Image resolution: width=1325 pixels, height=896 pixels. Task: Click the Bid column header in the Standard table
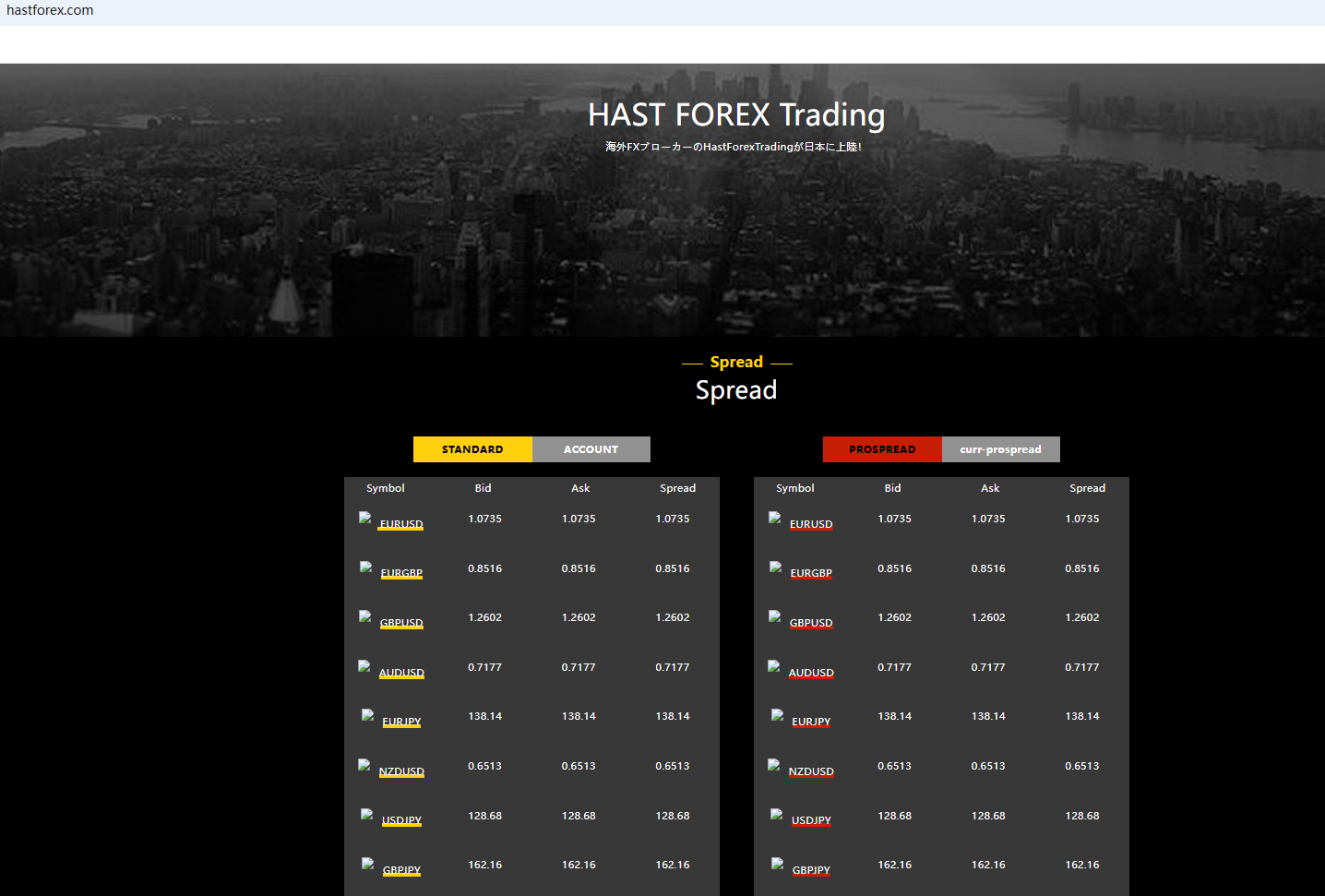coord(483,488)
